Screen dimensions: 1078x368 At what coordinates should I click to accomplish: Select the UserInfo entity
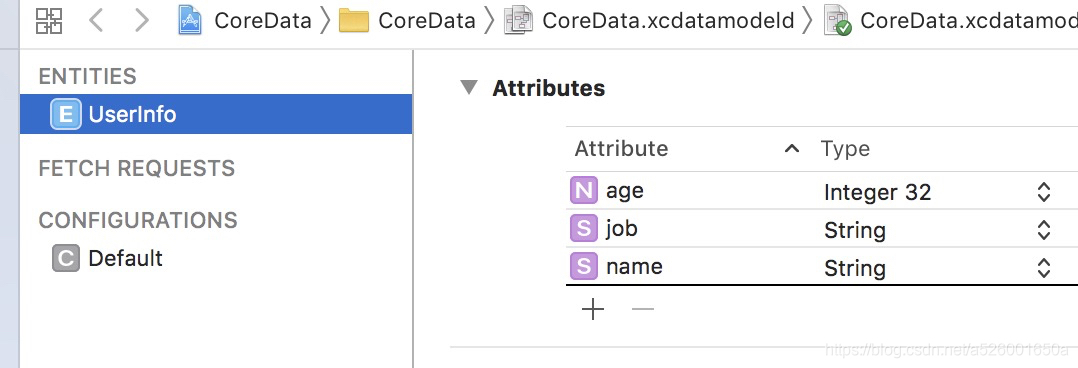click(x=216, y=114)
